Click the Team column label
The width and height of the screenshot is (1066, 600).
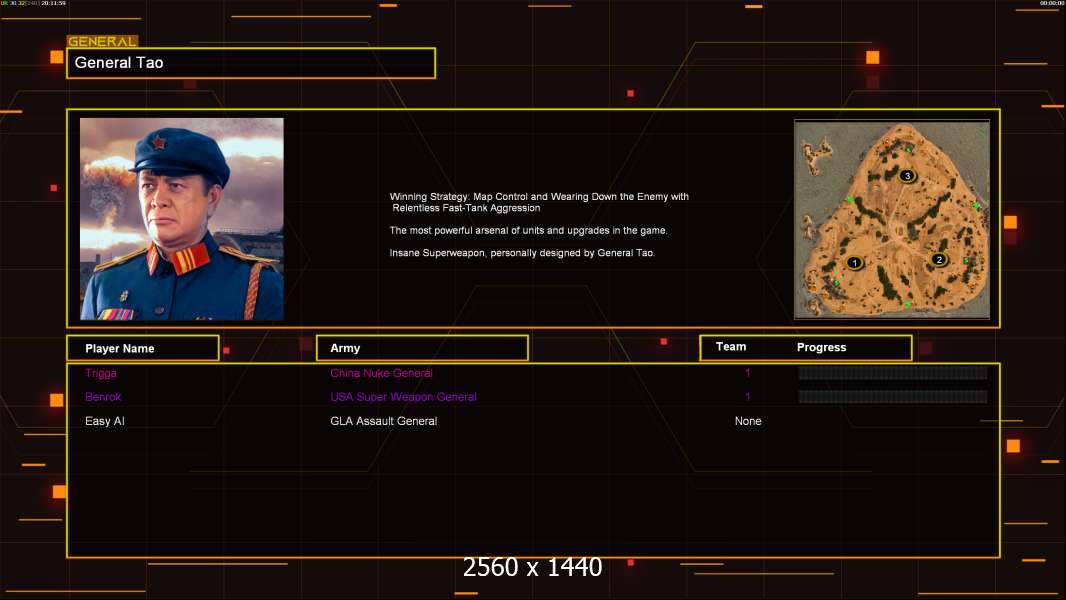click(x=731, y=347)
